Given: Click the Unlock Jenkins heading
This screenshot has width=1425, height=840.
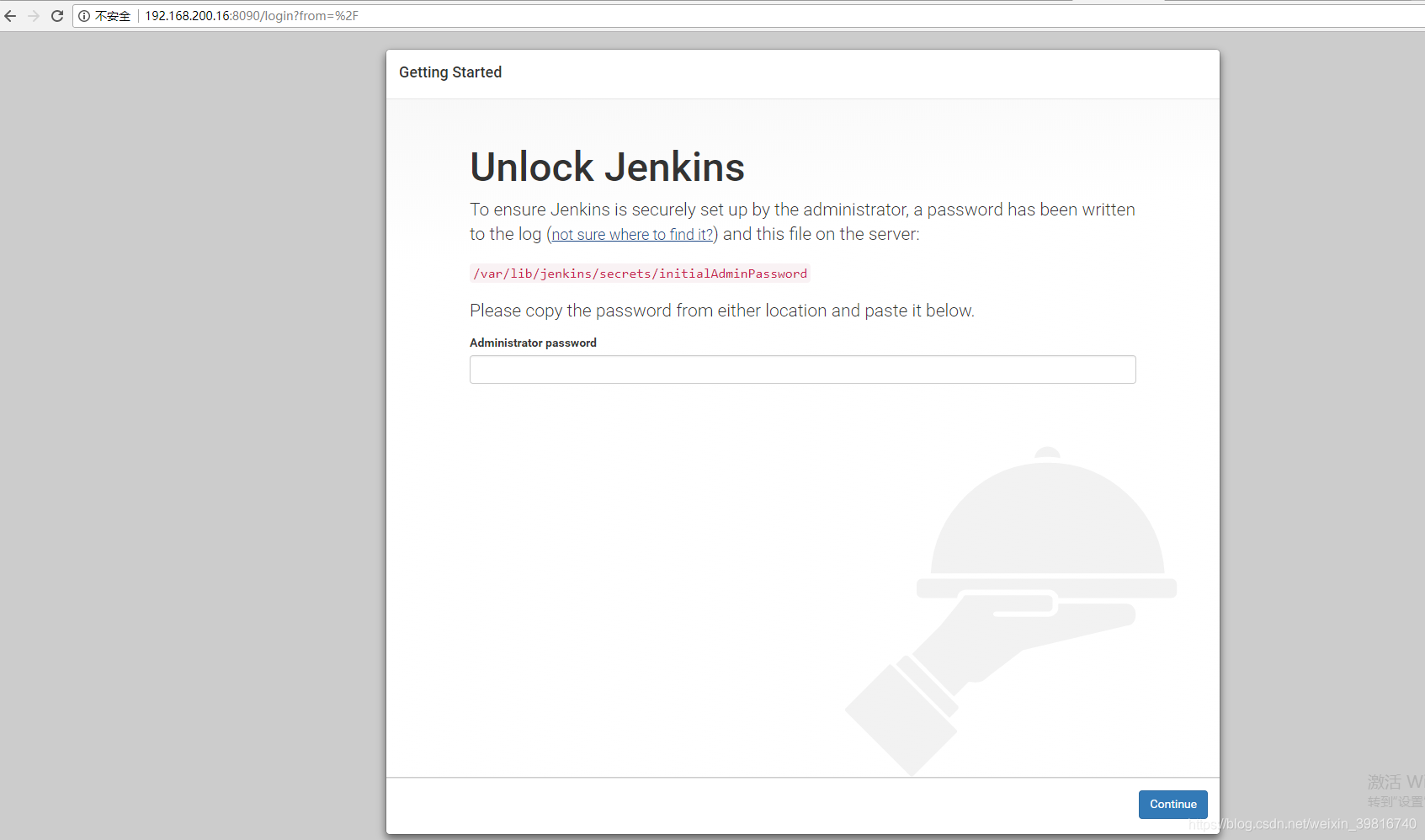Looking at the screenshot, I should pos(608,167).
